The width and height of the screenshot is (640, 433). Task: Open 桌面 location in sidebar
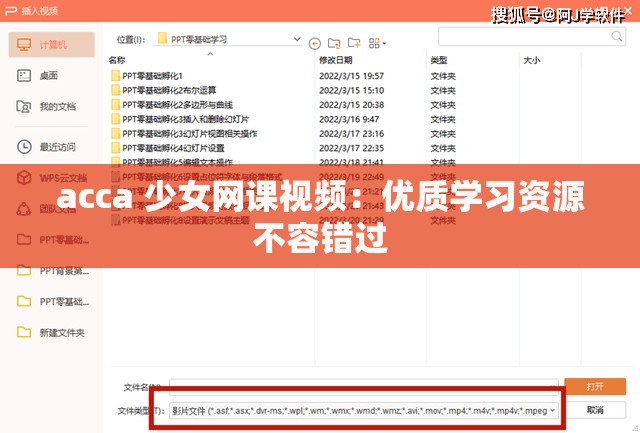pyautogui.click(x=38, y=75)
